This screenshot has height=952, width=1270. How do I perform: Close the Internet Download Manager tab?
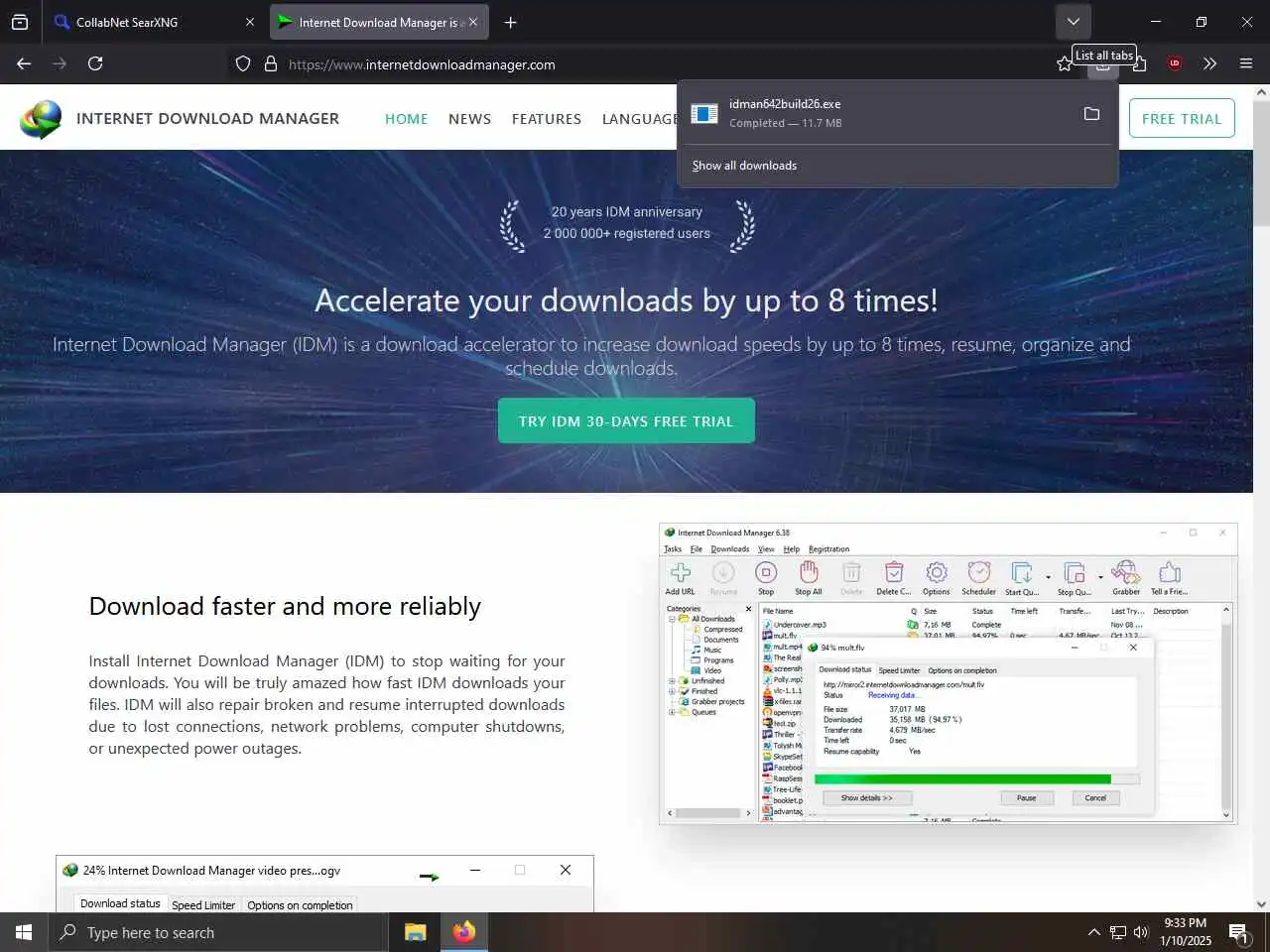pos(473,22)
